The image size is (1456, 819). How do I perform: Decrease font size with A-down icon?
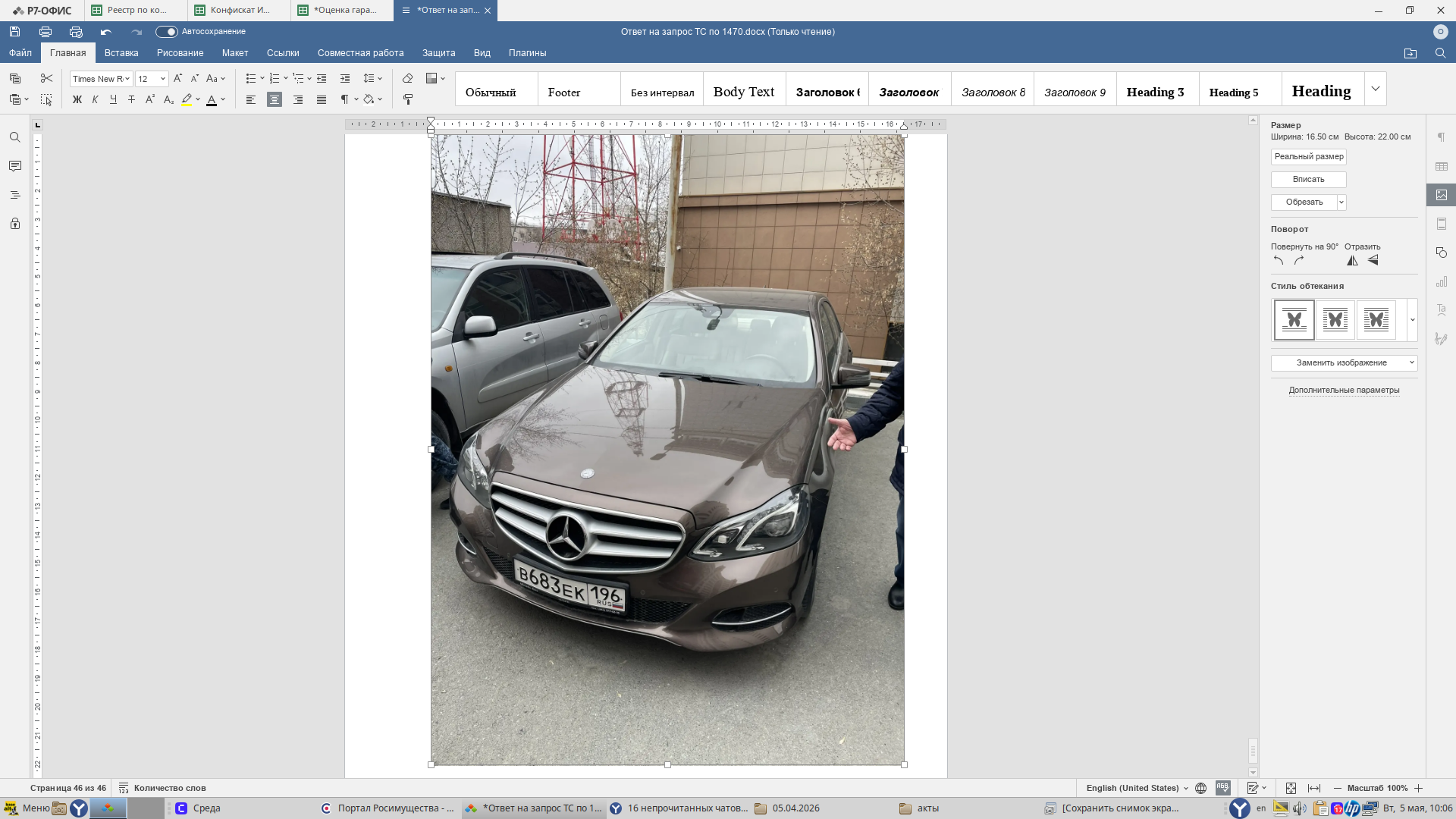[194, 78]
